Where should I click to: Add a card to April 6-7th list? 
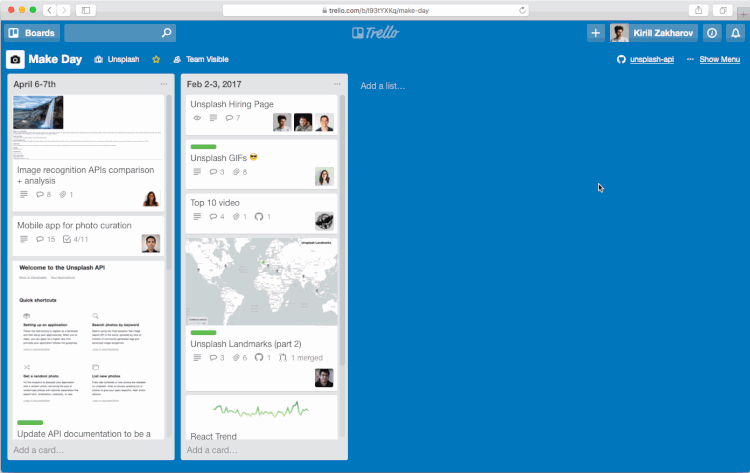(38, 450)
